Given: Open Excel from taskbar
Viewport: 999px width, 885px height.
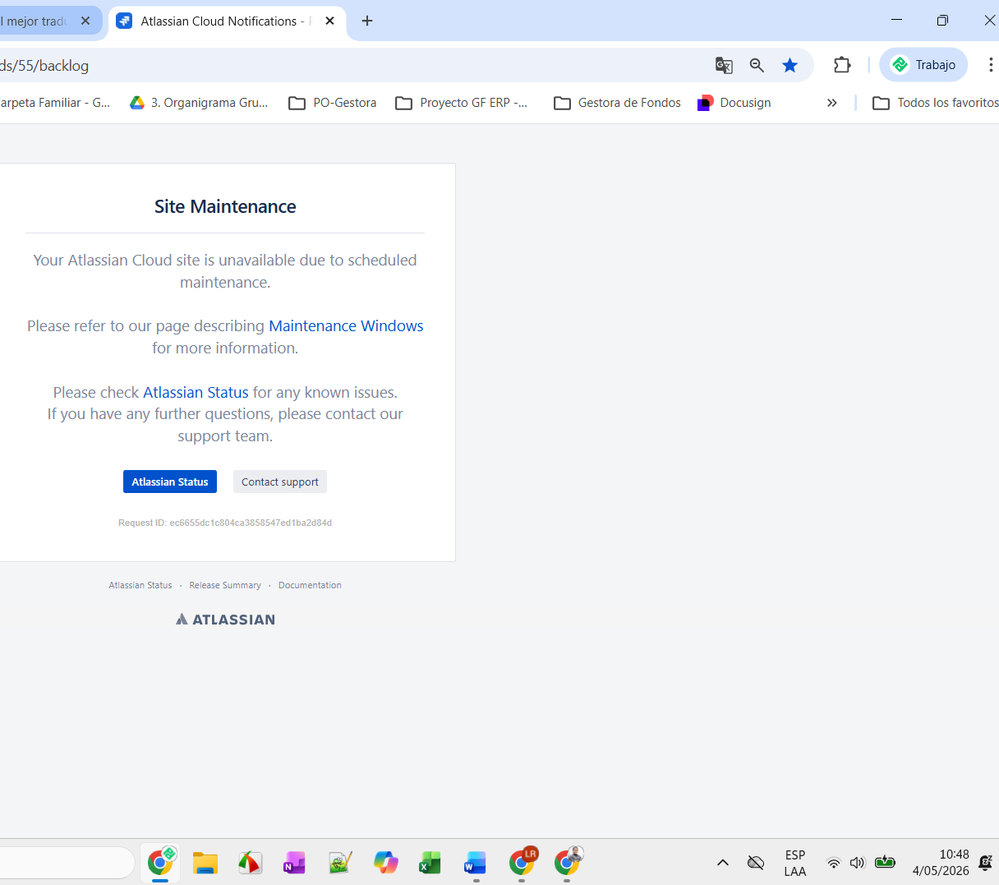Looking at the screenshot, I should [430, 863].
